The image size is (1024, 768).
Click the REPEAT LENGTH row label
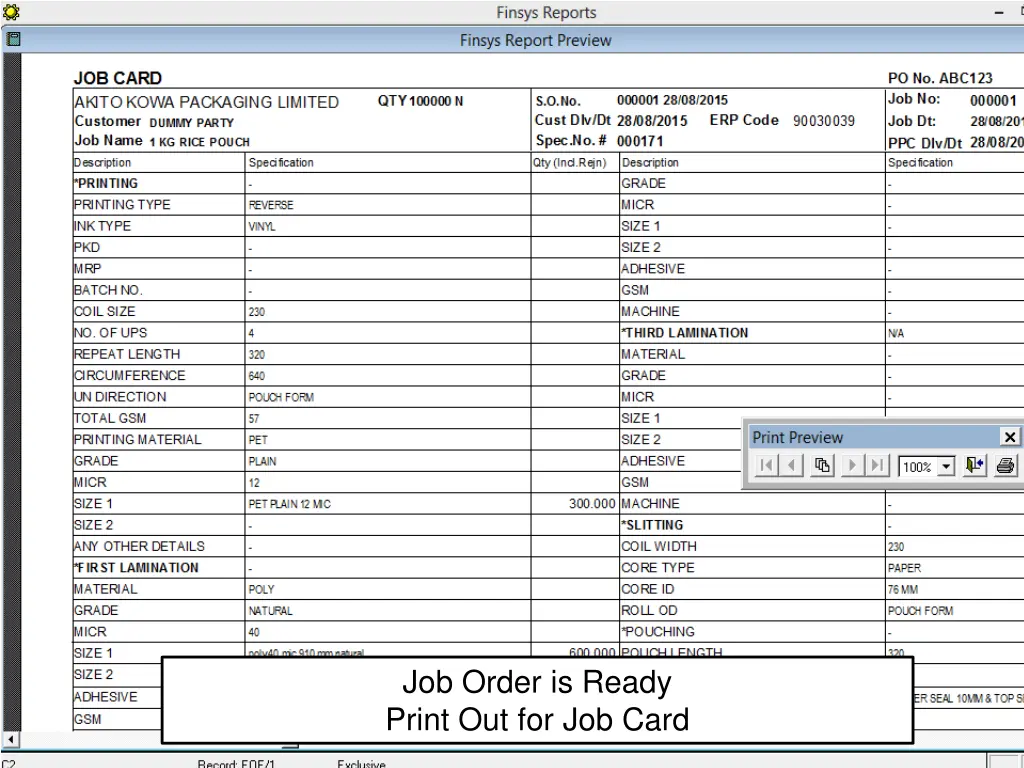(127, 354)
